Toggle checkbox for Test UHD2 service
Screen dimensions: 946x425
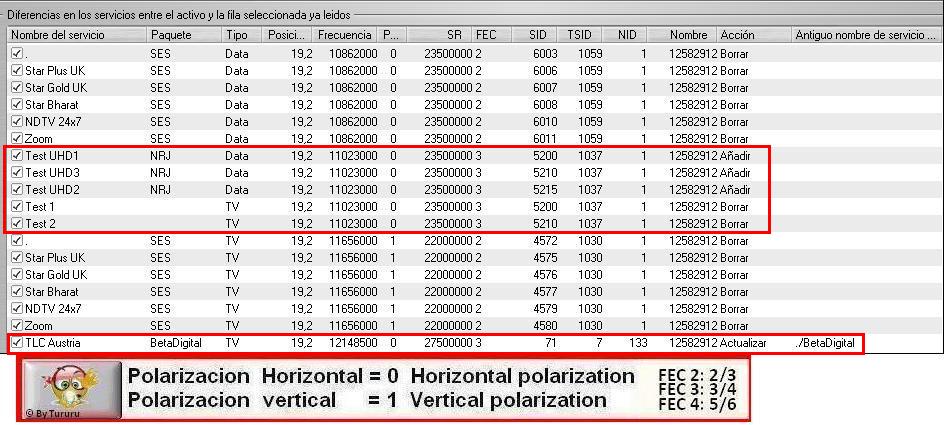coord(17,190)
